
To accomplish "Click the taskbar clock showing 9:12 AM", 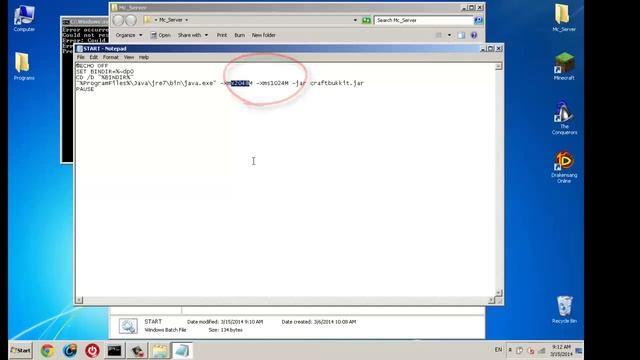I will (561, 350).
